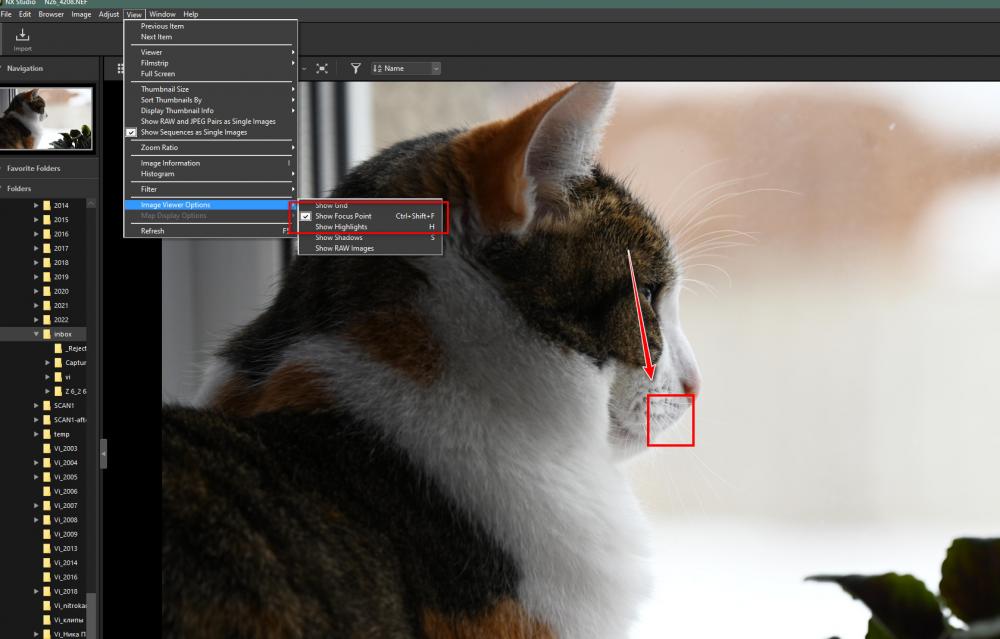Open the Thumbnail Size submenu
Image resolution: width=1000 pixels, height=639 pixels.
click(x=210, y=89)
